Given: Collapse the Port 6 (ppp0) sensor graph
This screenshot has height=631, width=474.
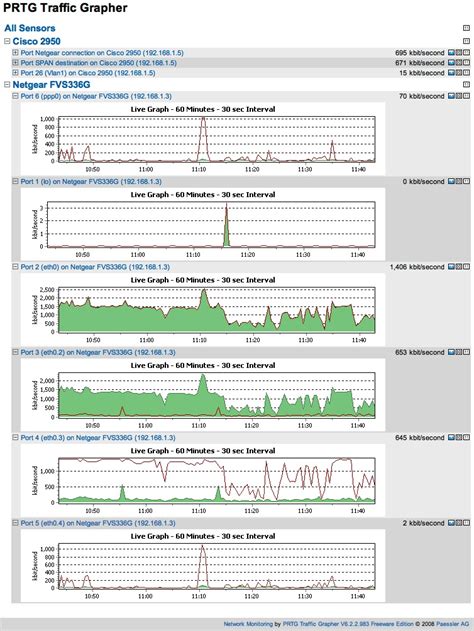Looking at the screenshot, I should [15, 96].
